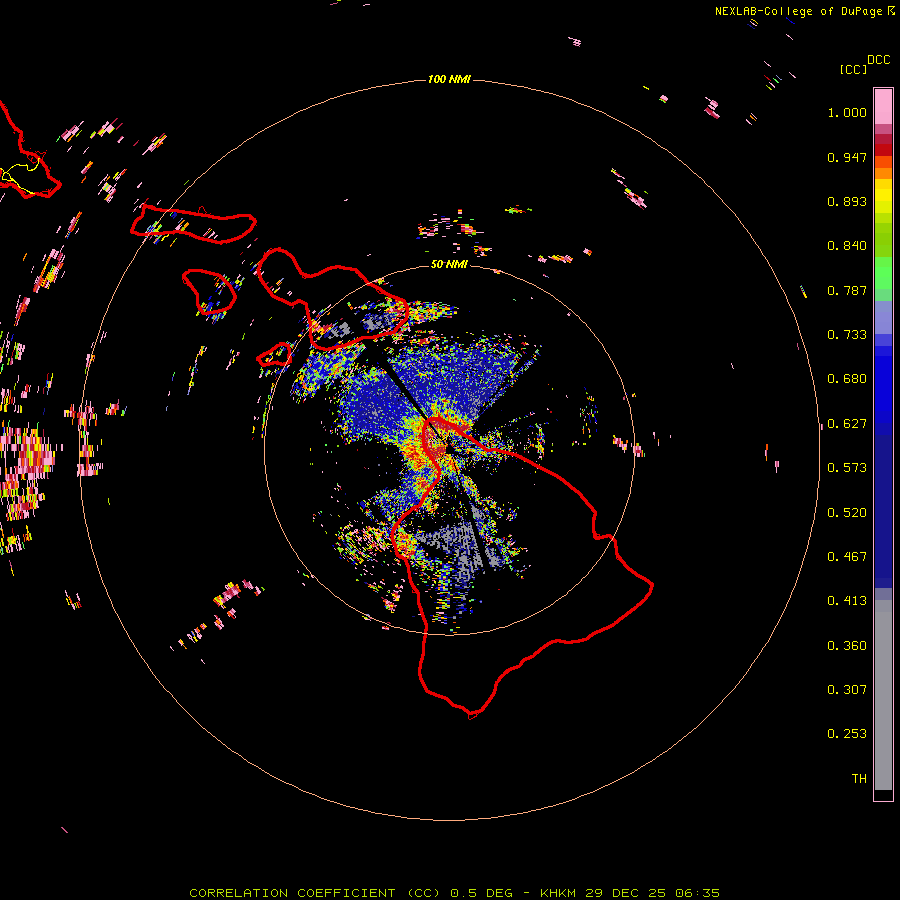Click the 0.627 scale value
Viewport: 900px width, 900px height.
pos(847,424)
